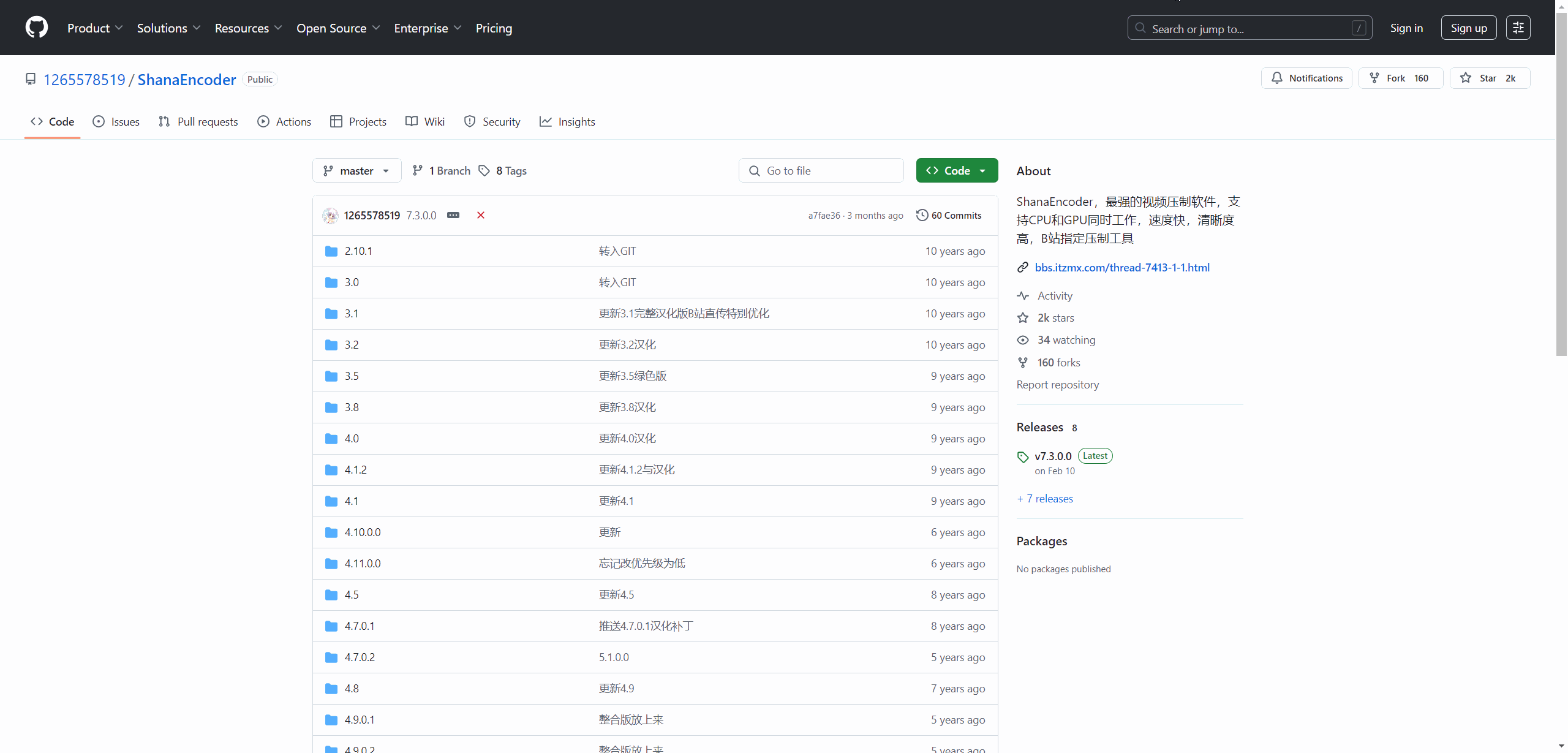The image size is (1568, 753).
Task: Click the 'Go to file' search field
Action: pyautogui.click(x=821, y=171)
